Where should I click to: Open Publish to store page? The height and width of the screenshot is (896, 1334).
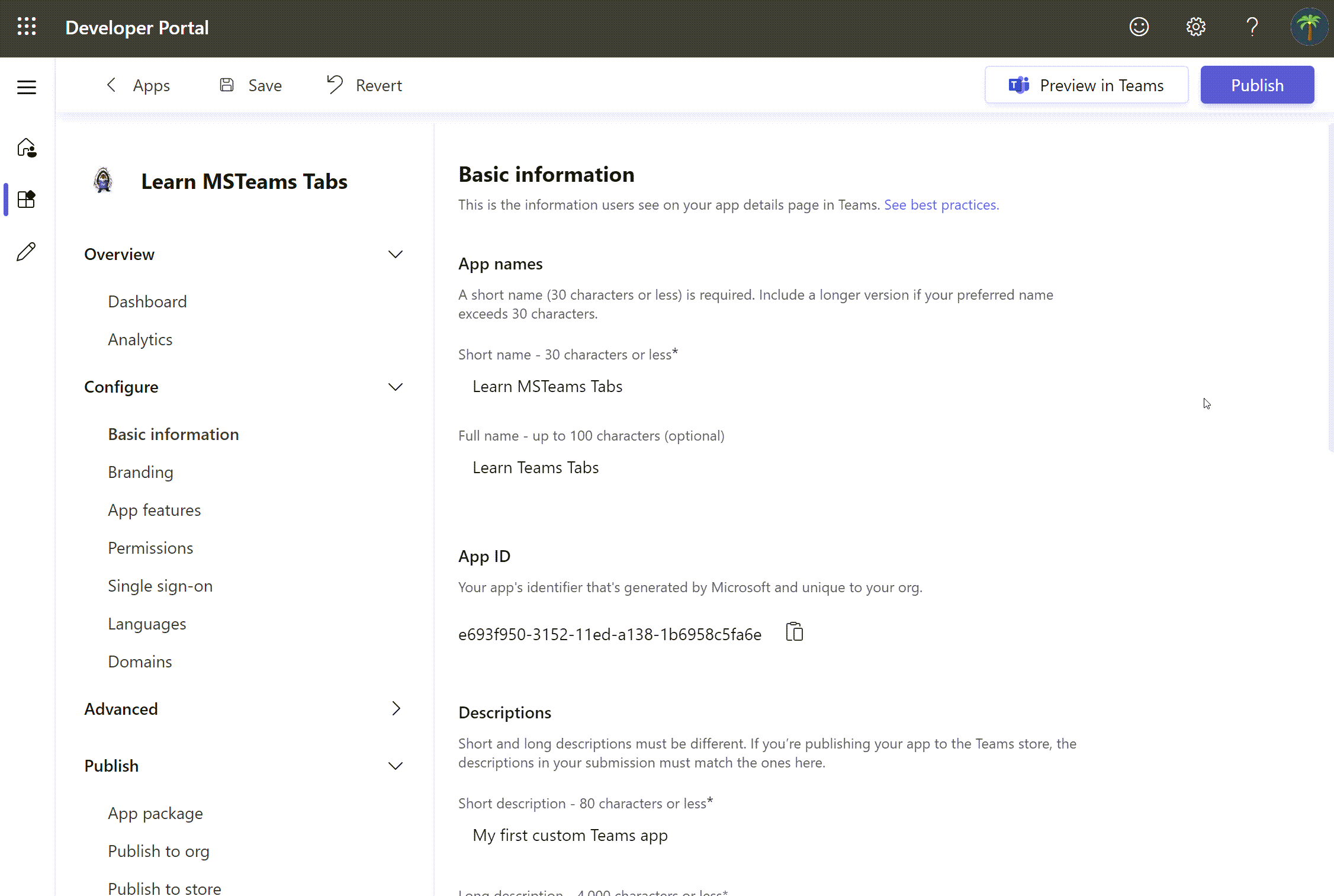[164, 888]
